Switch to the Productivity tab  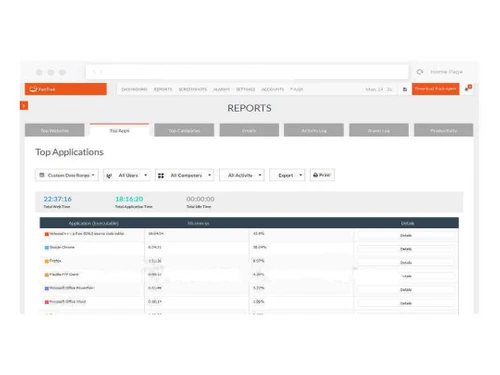click(x=443, y=130)
